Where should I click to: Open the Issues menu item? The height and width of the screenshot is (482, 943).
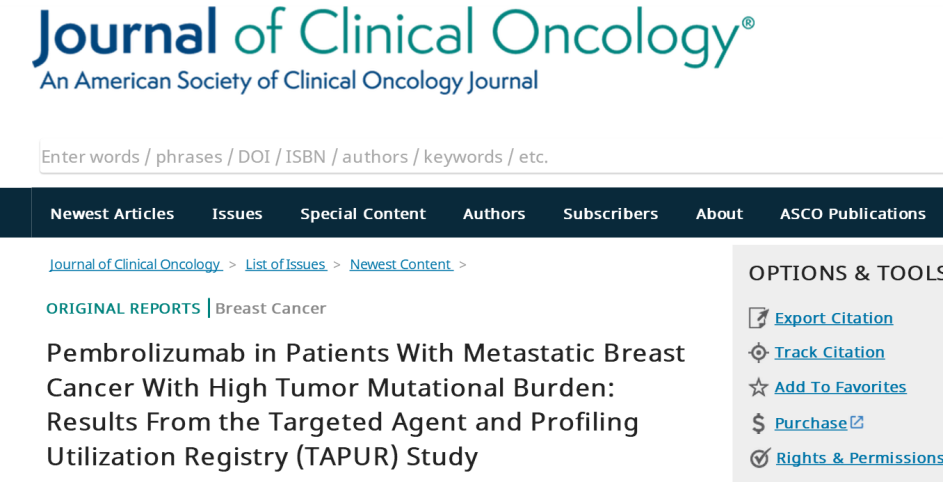tap(237, 214)
